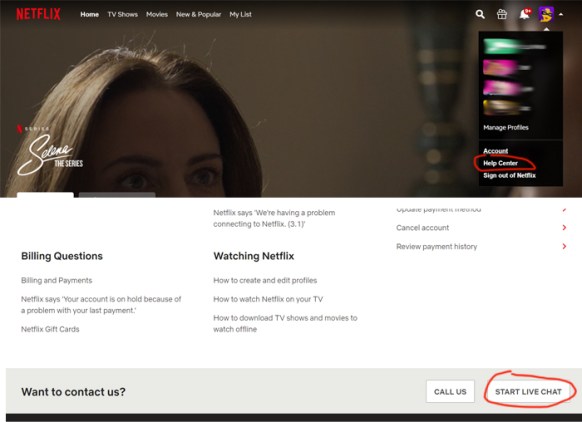Click the Netflix logo
This screenshot has height=422, width=582.
[38, 14]
